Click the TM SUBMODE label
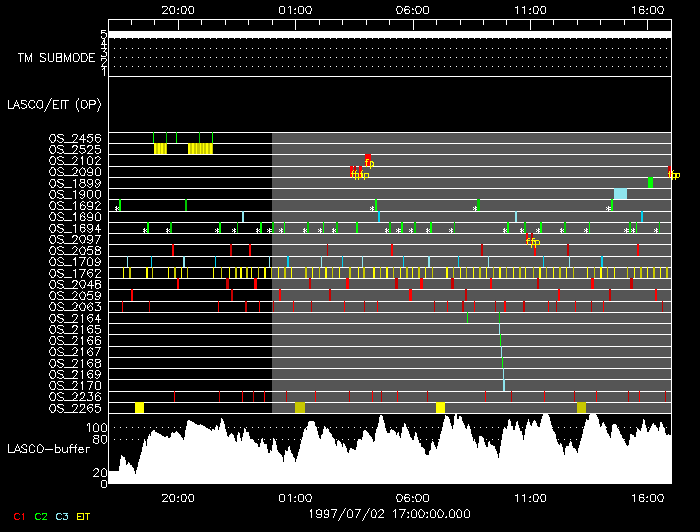The image size is (700, 532). click(56, 58)
